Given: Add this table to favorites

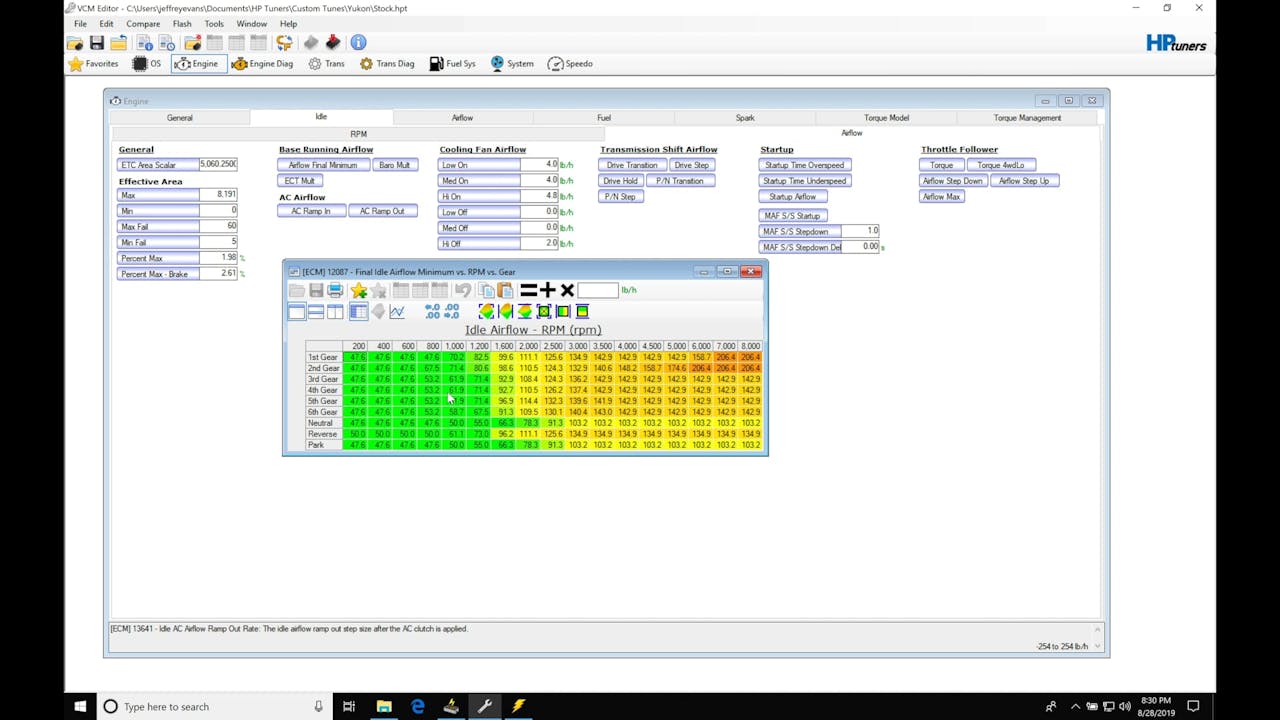Looking at the screenshot, I should (358, 290).
